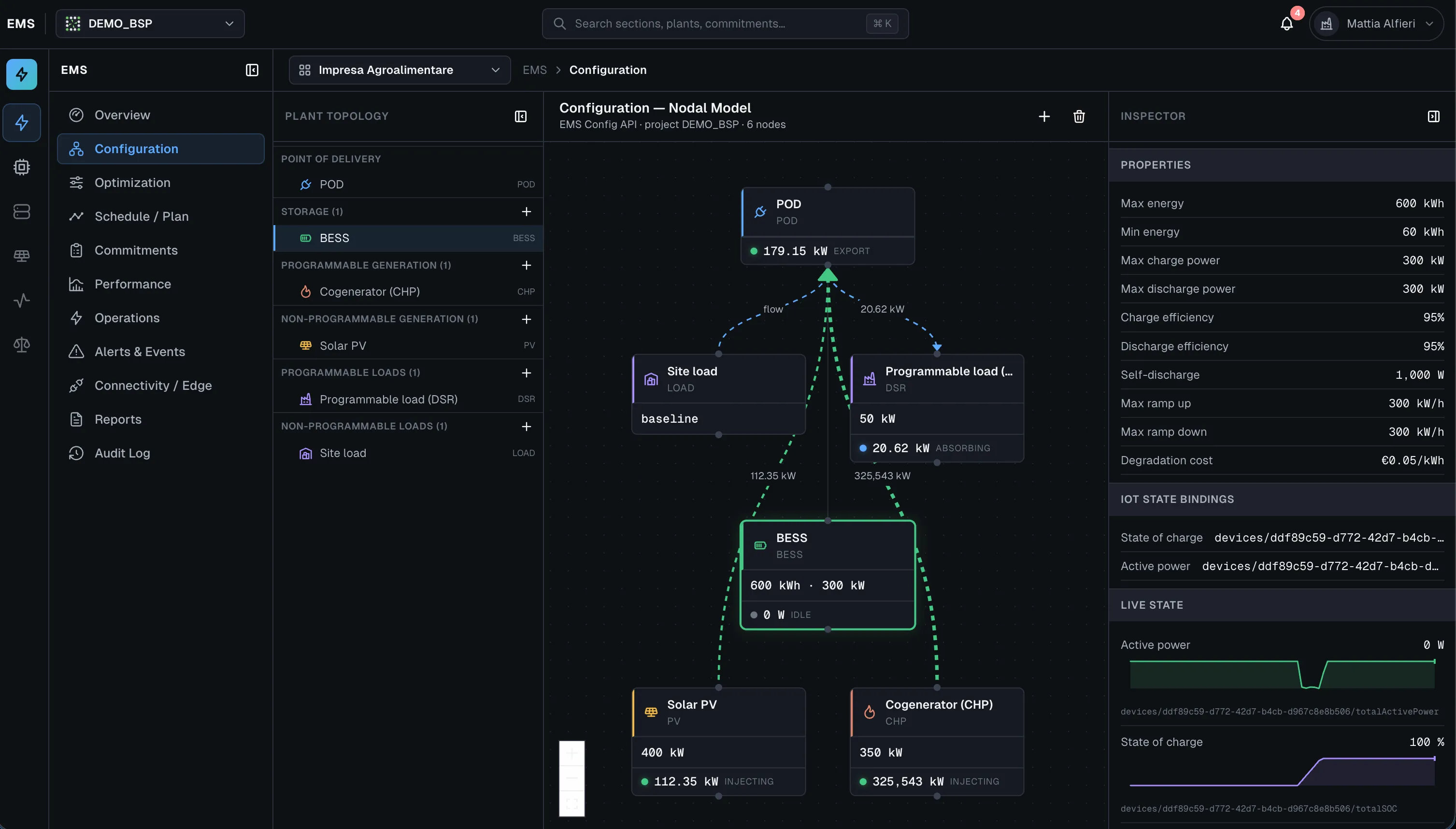Open the pulse activity module in rail
Image resolution: width=1456 pixels, height=829 pixels.
click(x=22, y=300)
